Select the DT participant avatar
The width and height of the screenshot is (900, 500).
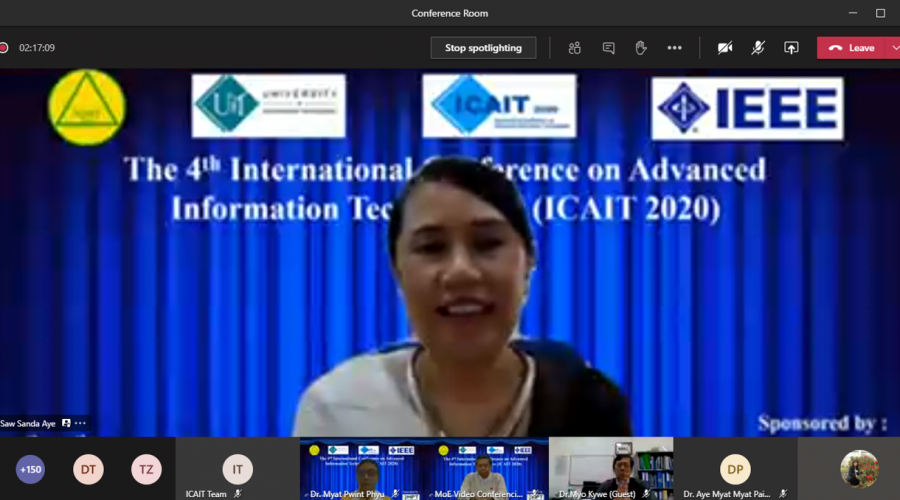88,469
